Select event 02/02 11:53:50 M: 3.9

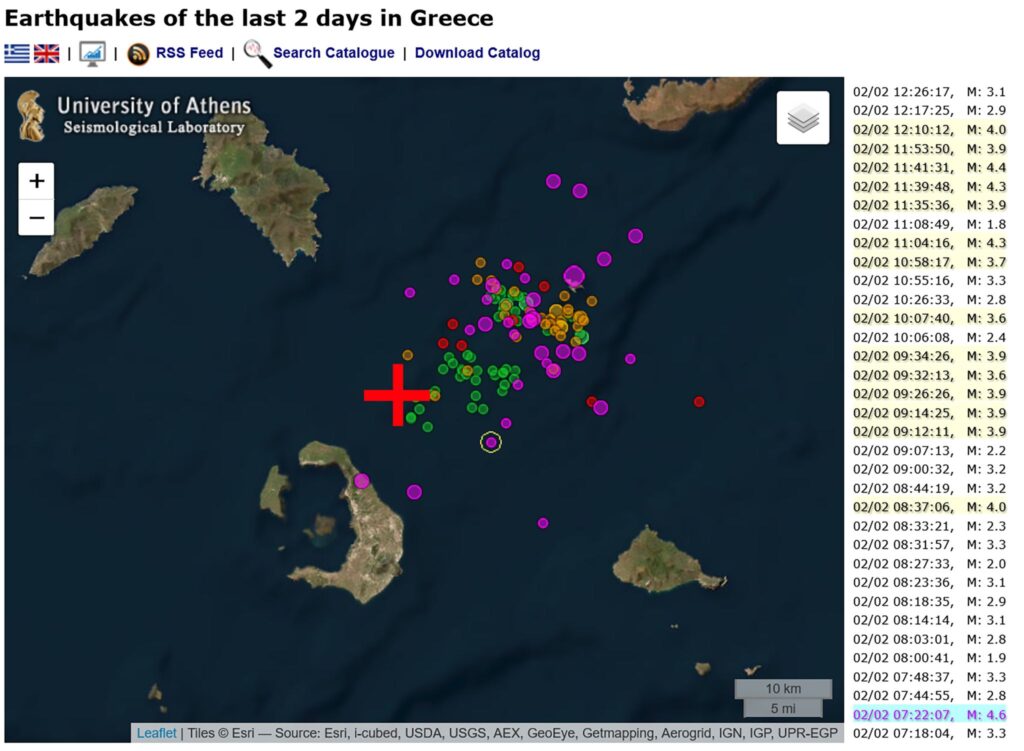point(929,149)
